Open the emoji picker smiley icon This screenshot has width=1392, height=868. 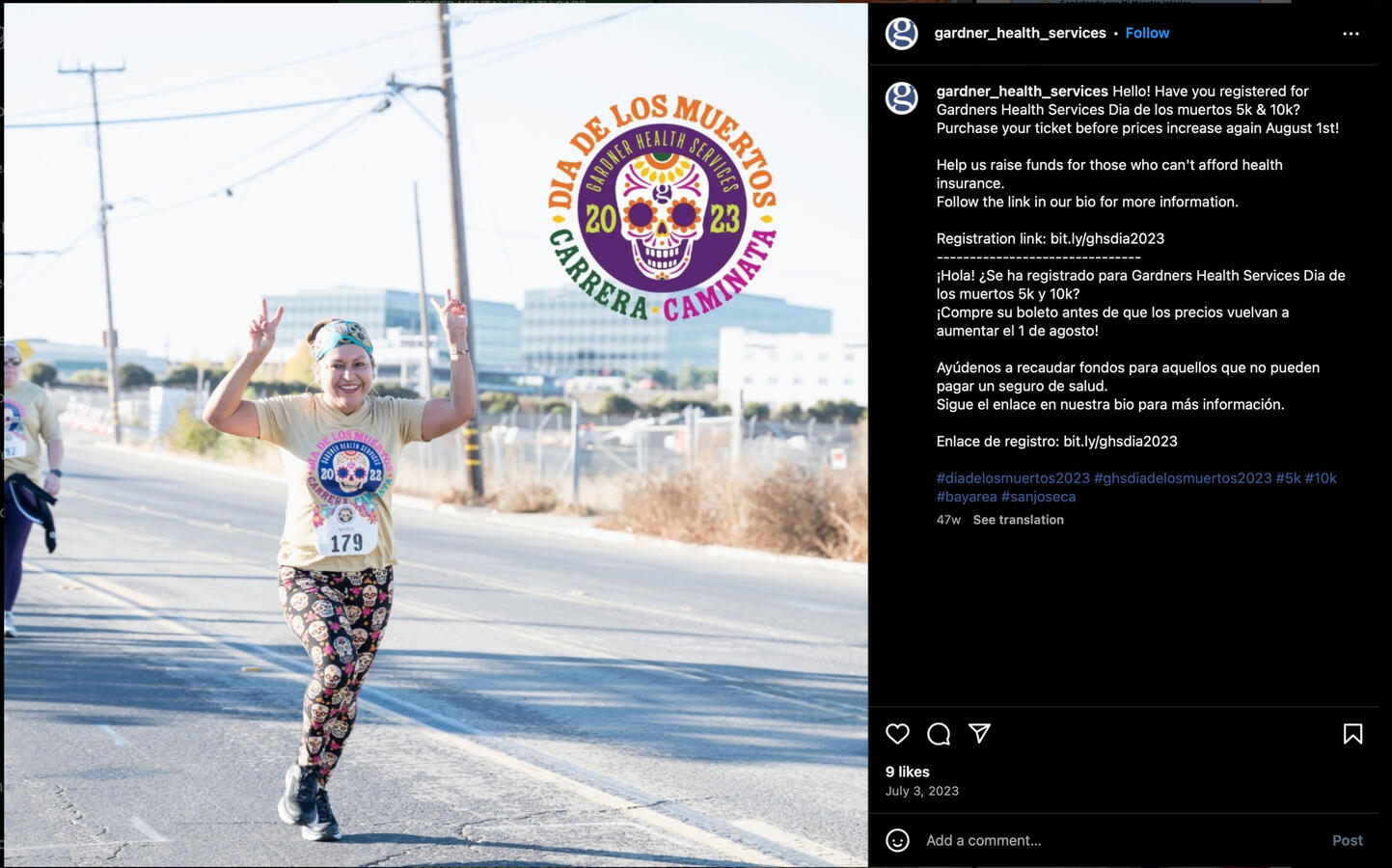pos(897,841)
